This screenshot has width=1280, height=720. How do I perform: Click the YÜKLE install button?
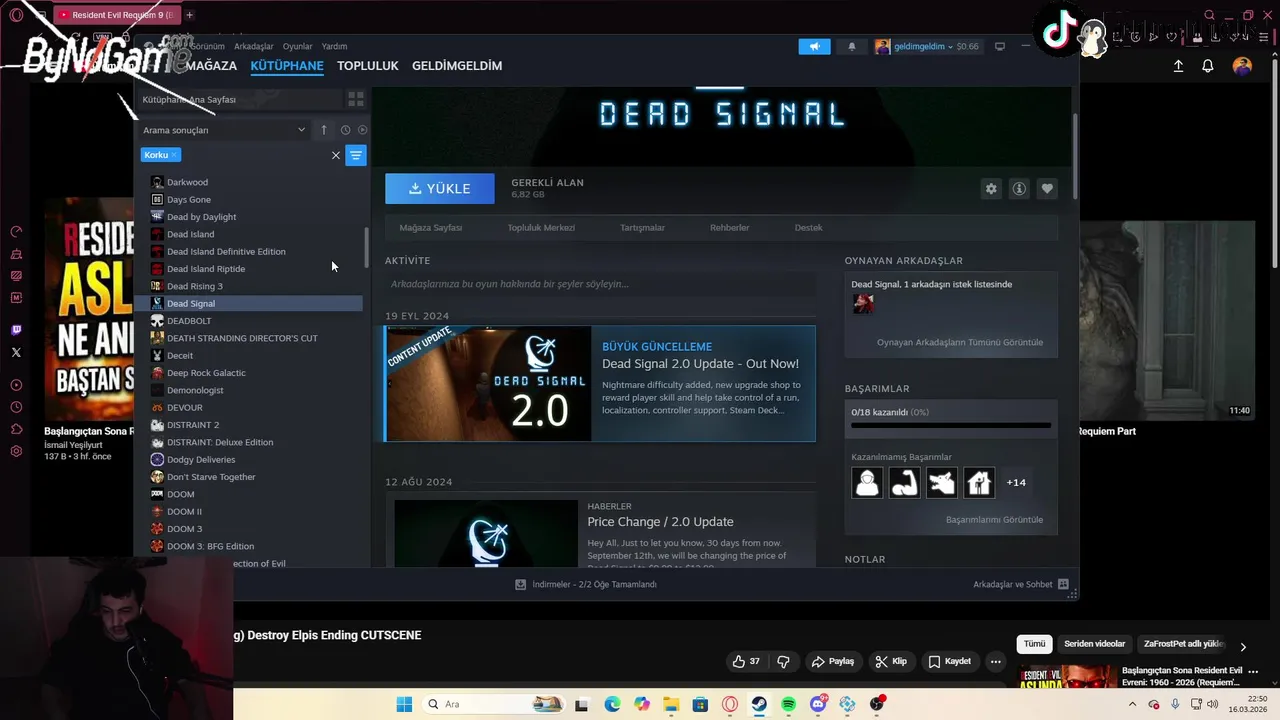click(440, 188)
